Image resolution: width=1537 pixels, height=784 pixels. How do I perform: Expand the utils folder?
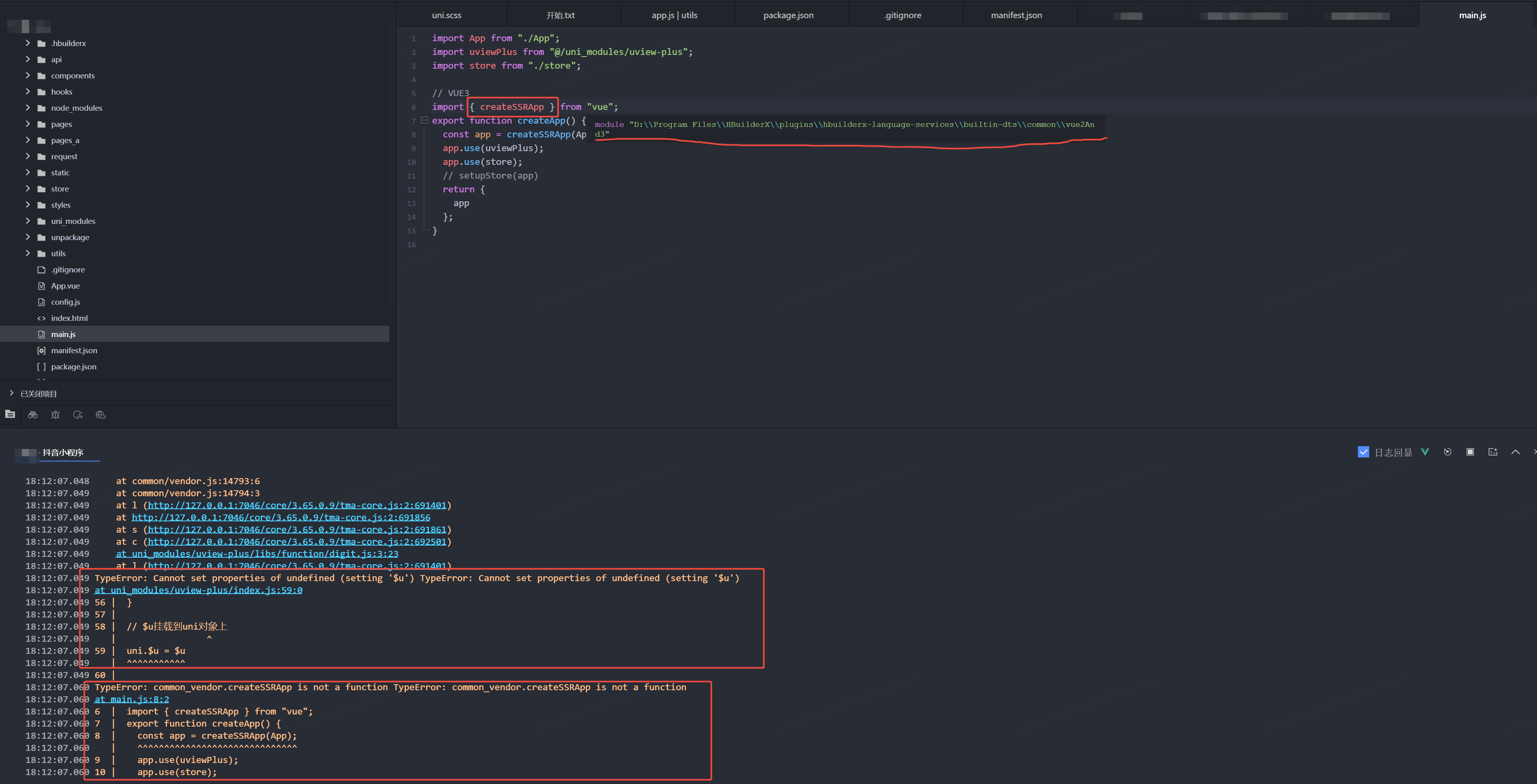27,253
